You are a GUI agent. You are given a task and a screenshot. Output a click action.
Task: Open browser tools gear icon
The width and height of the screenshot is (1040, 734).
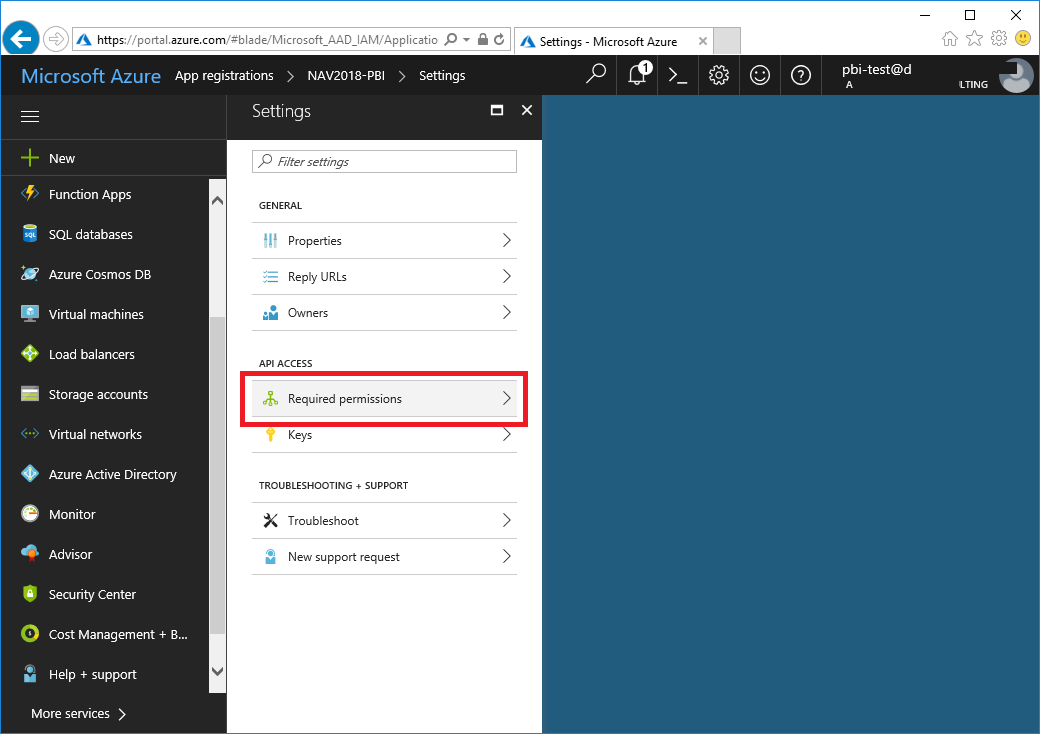999,38
